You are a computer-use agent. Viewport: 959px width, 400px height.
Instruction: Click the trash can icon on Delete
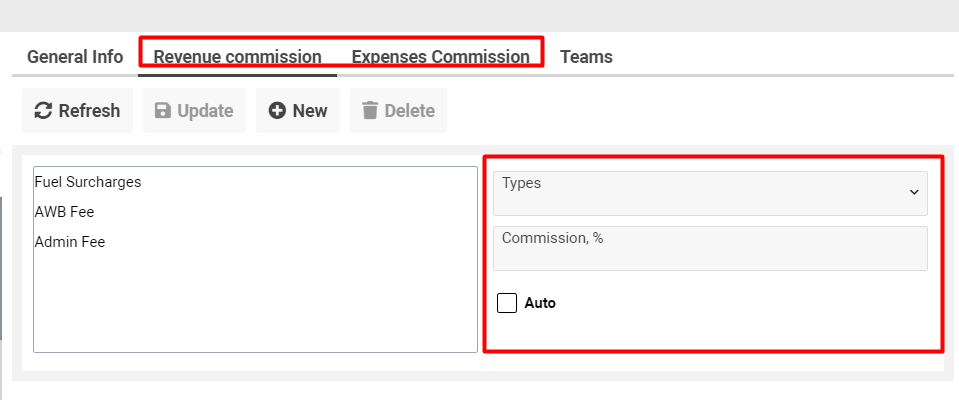[370, 111]
